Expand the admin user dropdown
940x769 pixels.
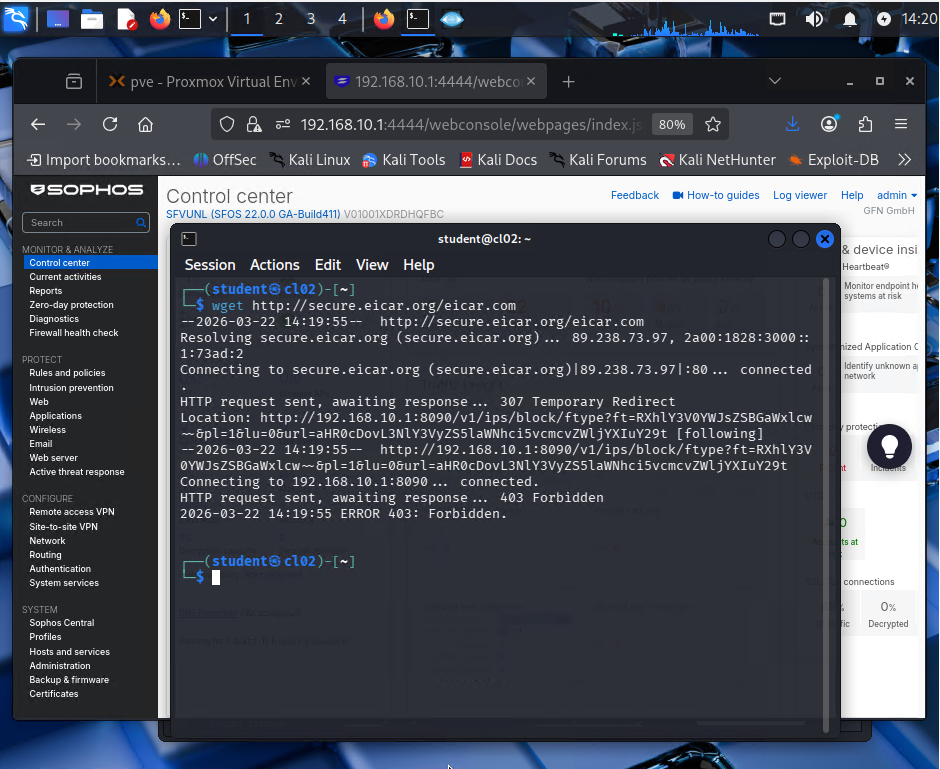[897, 195]
